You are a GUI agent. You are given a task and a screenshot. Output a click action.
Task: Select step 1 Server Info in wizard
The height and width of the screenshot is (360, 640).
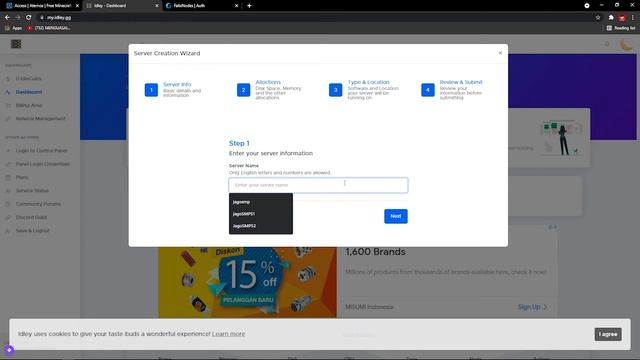coord(173,89)
